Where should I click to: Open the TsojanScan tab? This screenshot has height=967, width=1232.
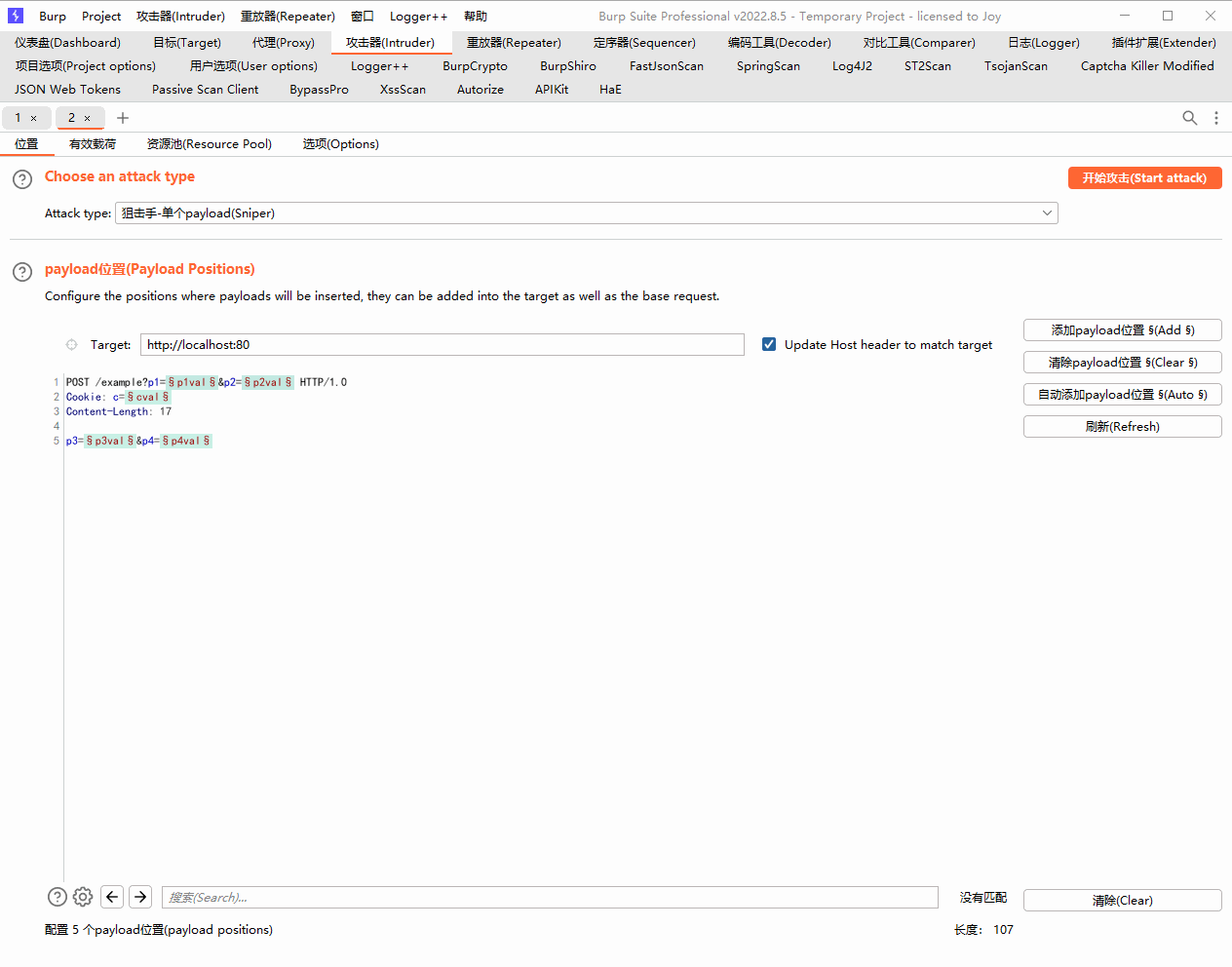(x=1016, y=66)
